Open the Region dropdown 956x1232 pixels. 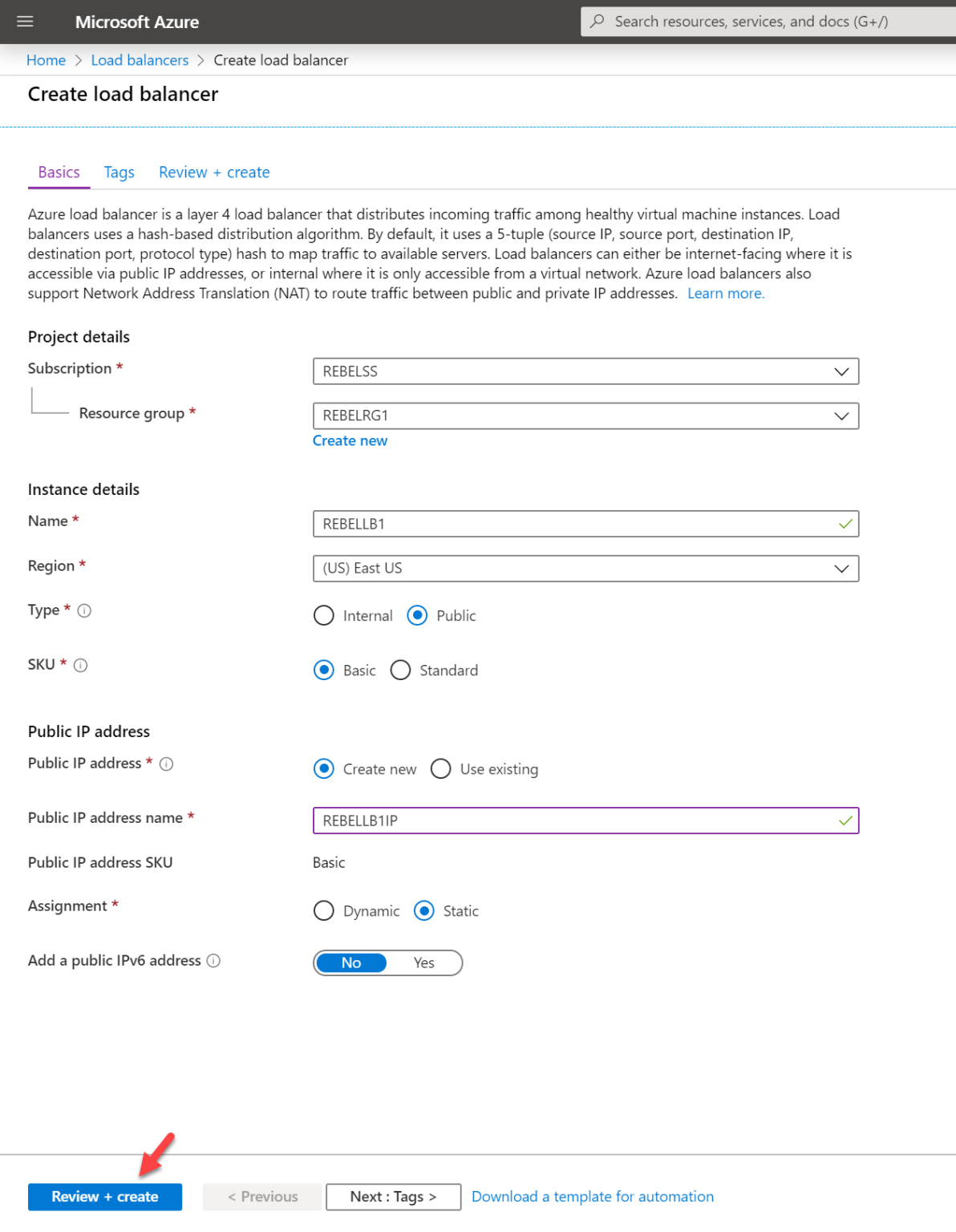[841, 568]
